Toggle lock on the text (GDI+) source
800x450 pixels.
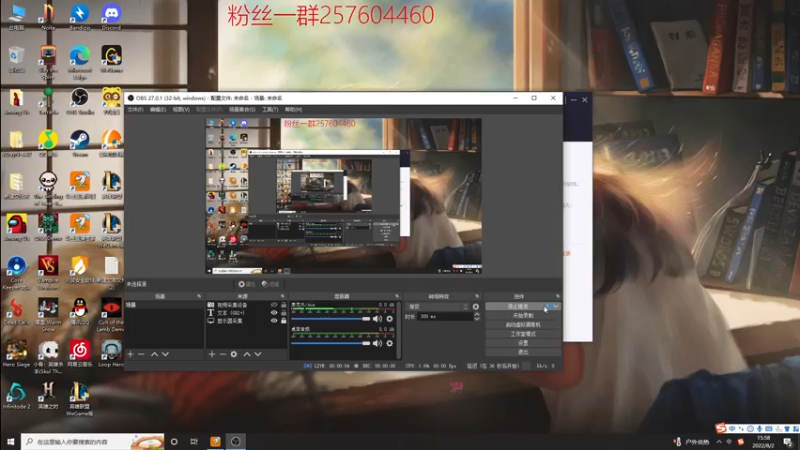[284, 313]
